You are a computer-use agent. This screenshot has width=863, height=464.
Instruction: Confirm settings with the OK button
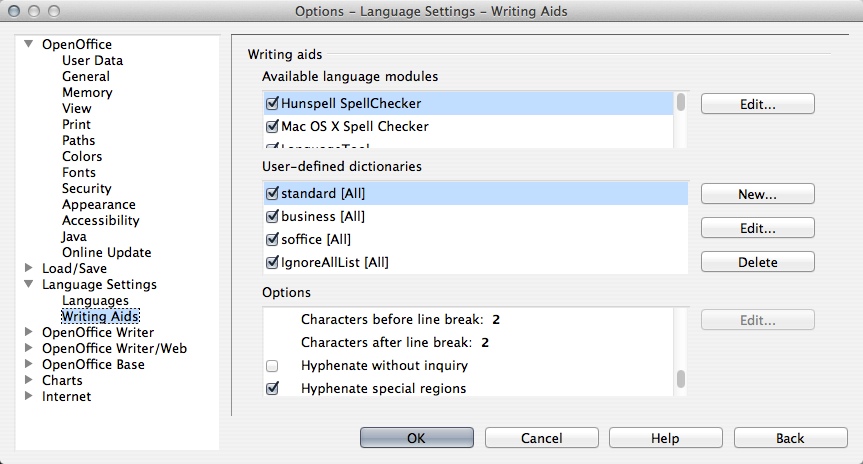pyautogui.click(x=416, y=438)
